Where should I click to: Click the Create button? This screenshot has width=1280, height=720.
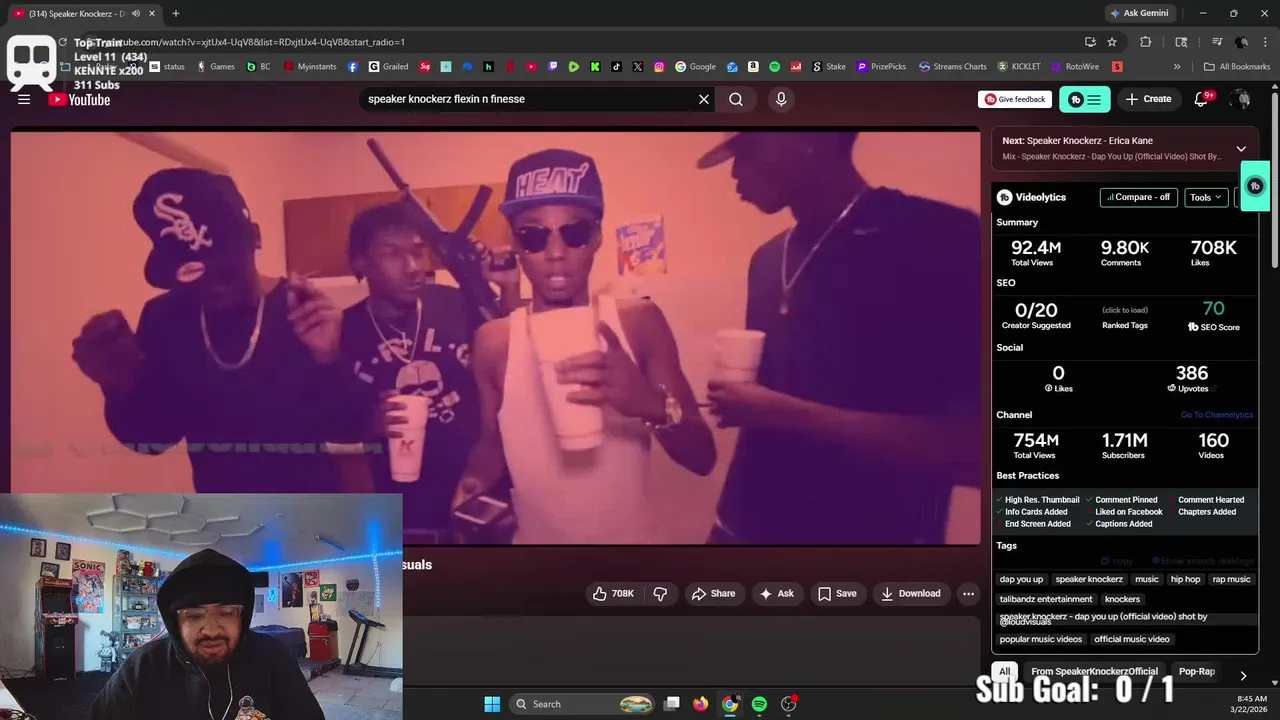click(1148, 99)
